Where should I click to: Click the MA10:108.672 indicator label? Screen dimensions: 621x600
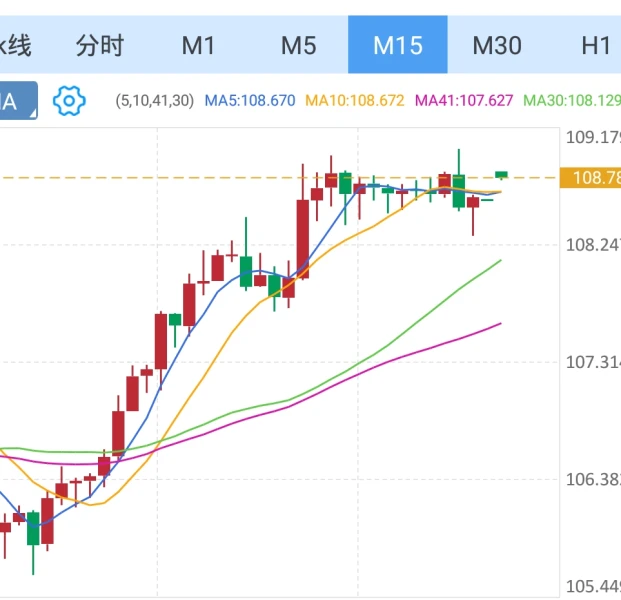pos(354,101)
